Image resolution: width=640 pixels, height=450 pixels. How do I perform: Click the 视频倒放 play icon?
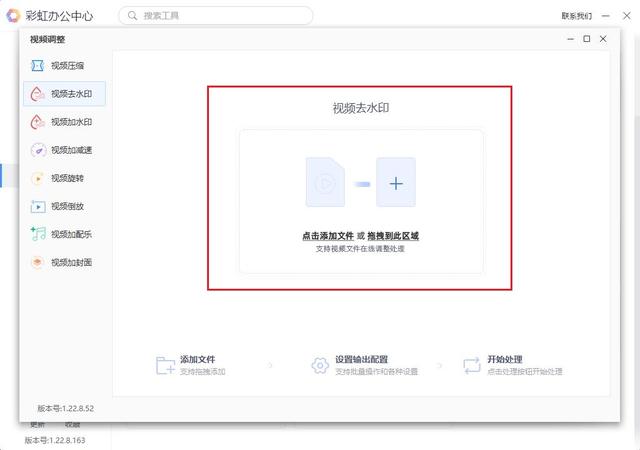pyautogui.click(x=38, y=207)
